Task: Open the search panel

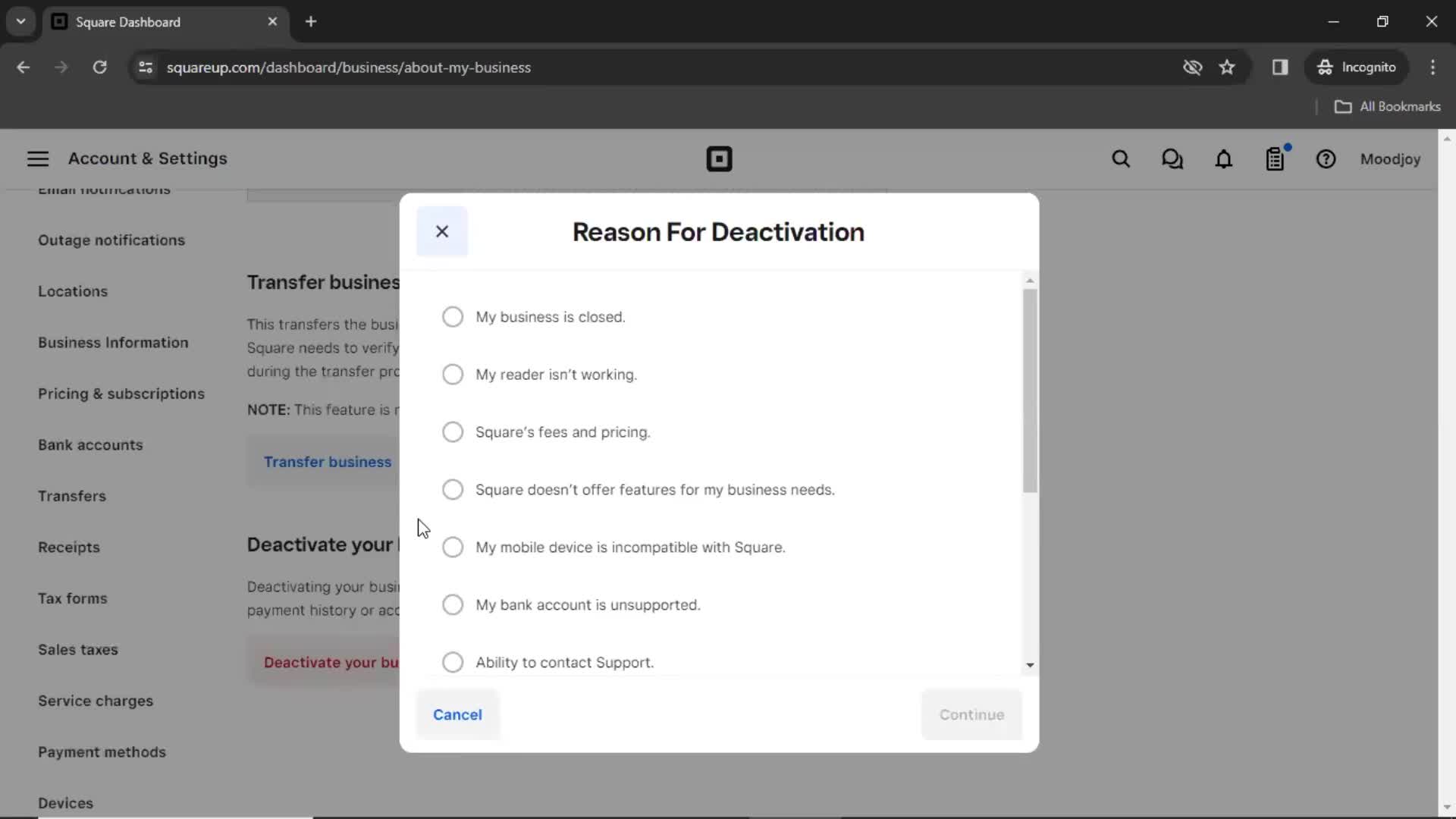Action: [1121, 159]
